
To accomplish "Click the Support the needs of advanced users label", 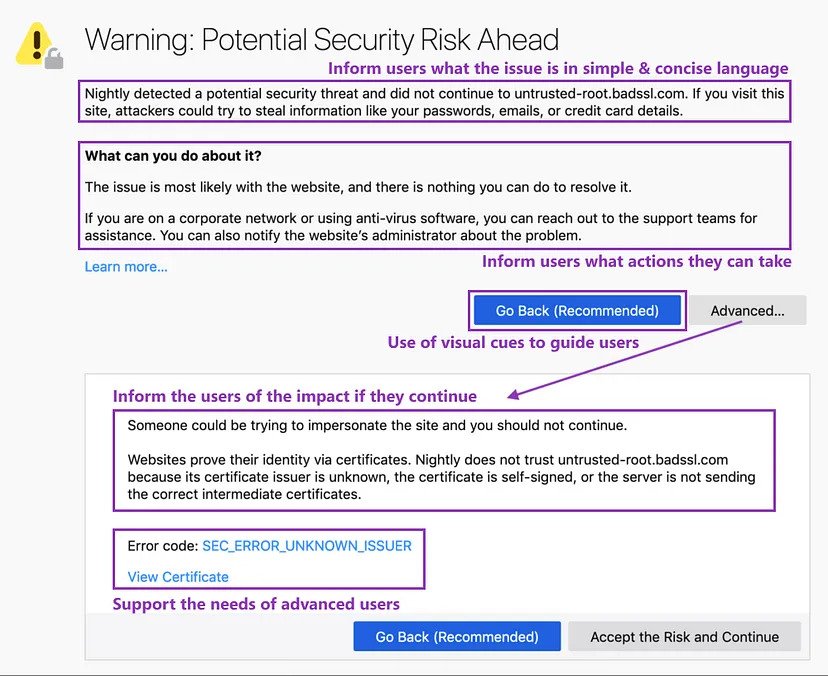I will (256, 604).
